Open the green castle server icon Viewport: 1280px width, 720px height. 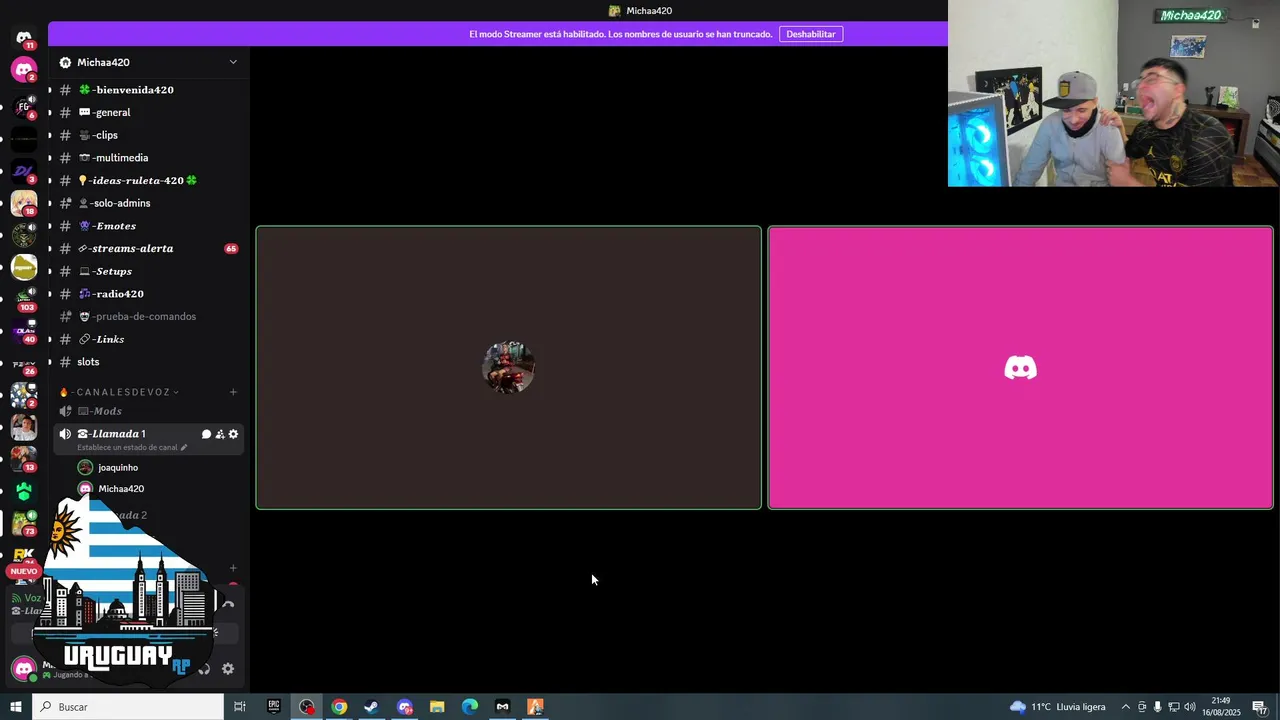(24, 491)
